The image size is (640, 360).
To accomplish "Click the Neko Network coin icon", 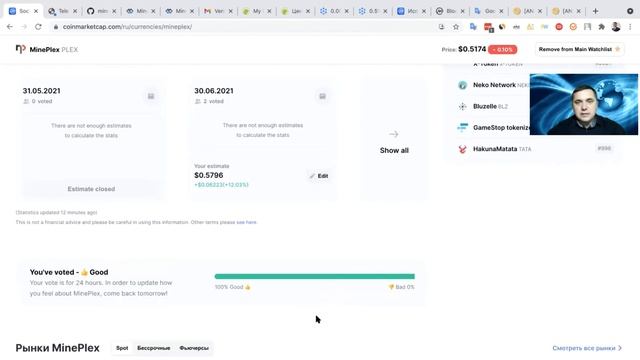I will (x=462, y=85).
